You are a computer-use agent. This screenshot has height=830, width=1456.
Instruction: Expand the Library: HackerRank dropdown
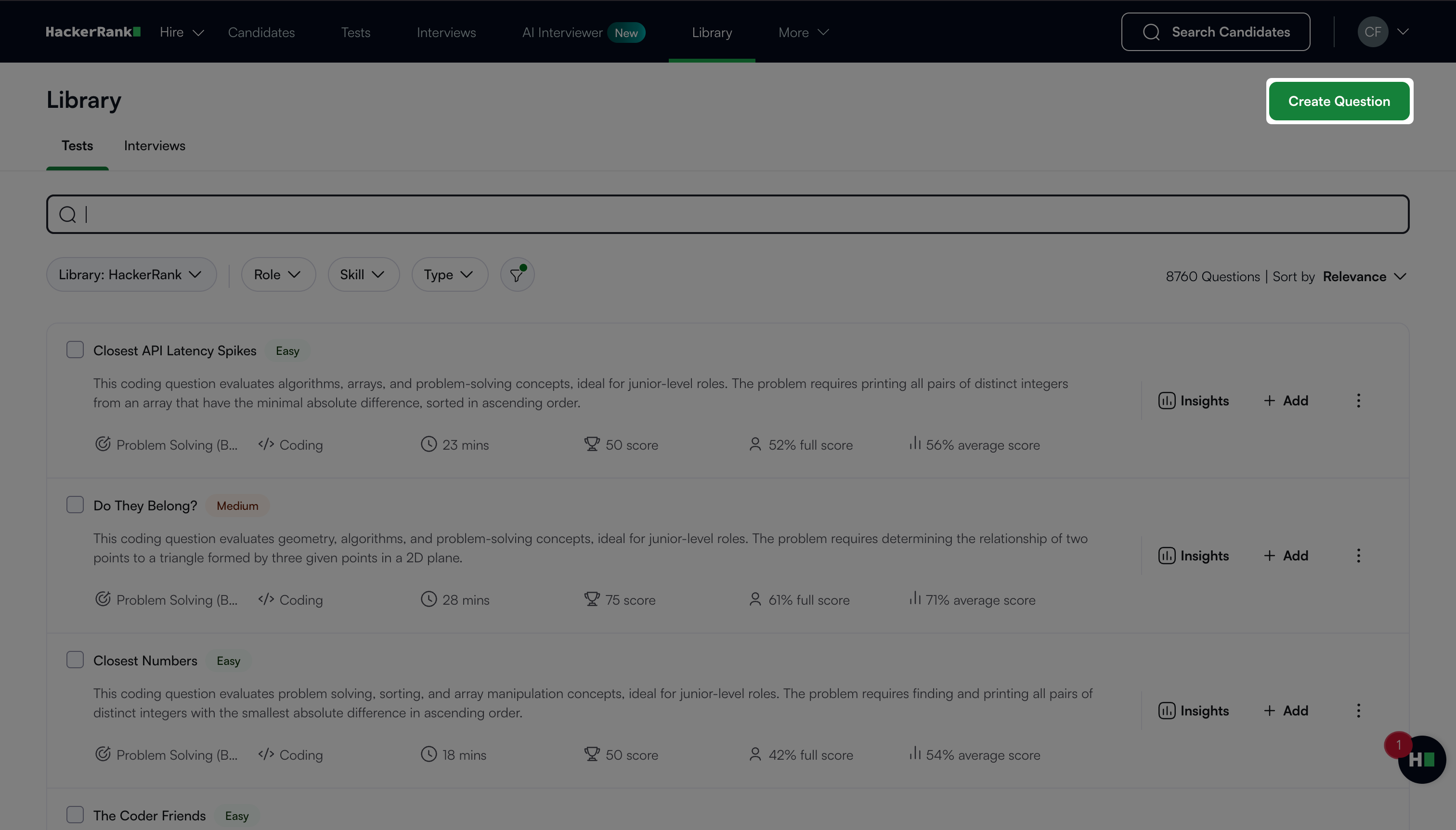(x=131, y=275)
